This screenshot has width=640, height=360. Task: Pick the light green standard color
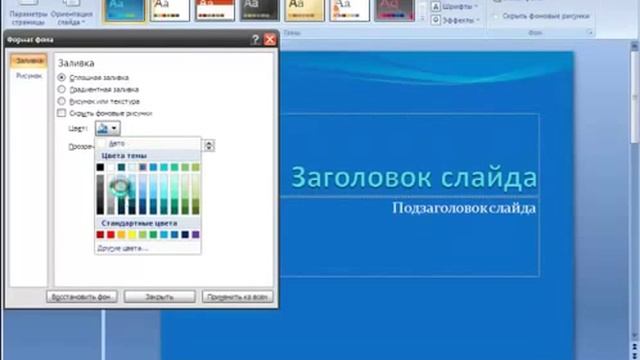pos(142,235)
